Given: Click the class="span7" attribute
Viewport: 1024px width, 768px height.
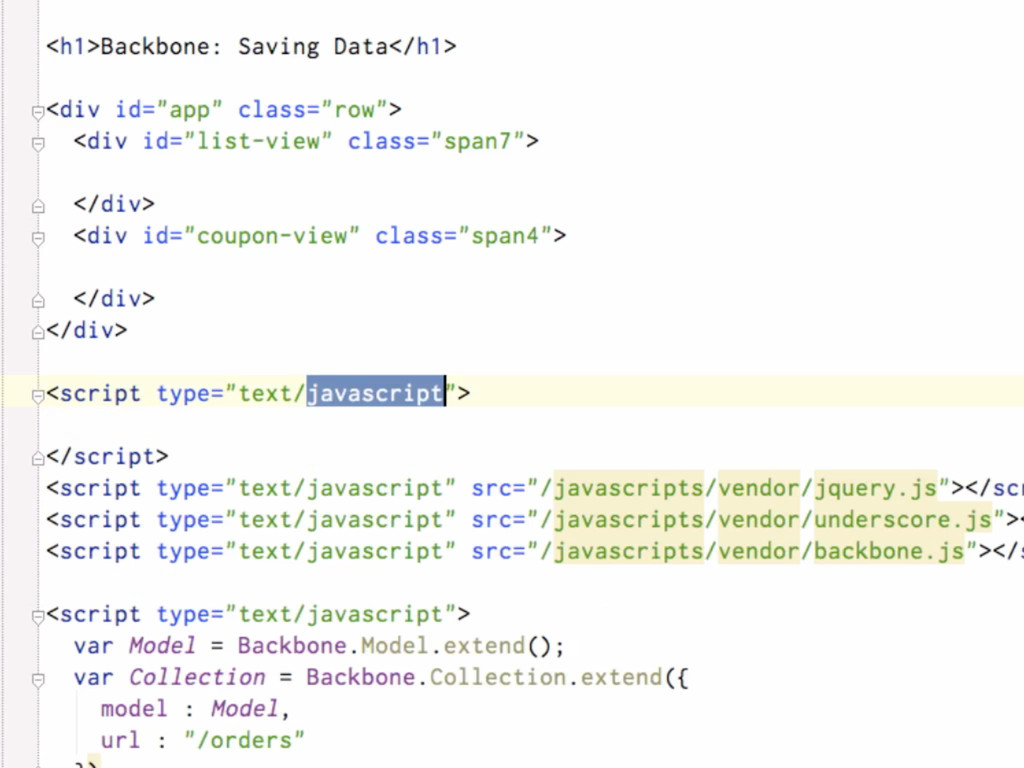Looking at the screenshot, I should pos(436,141).
